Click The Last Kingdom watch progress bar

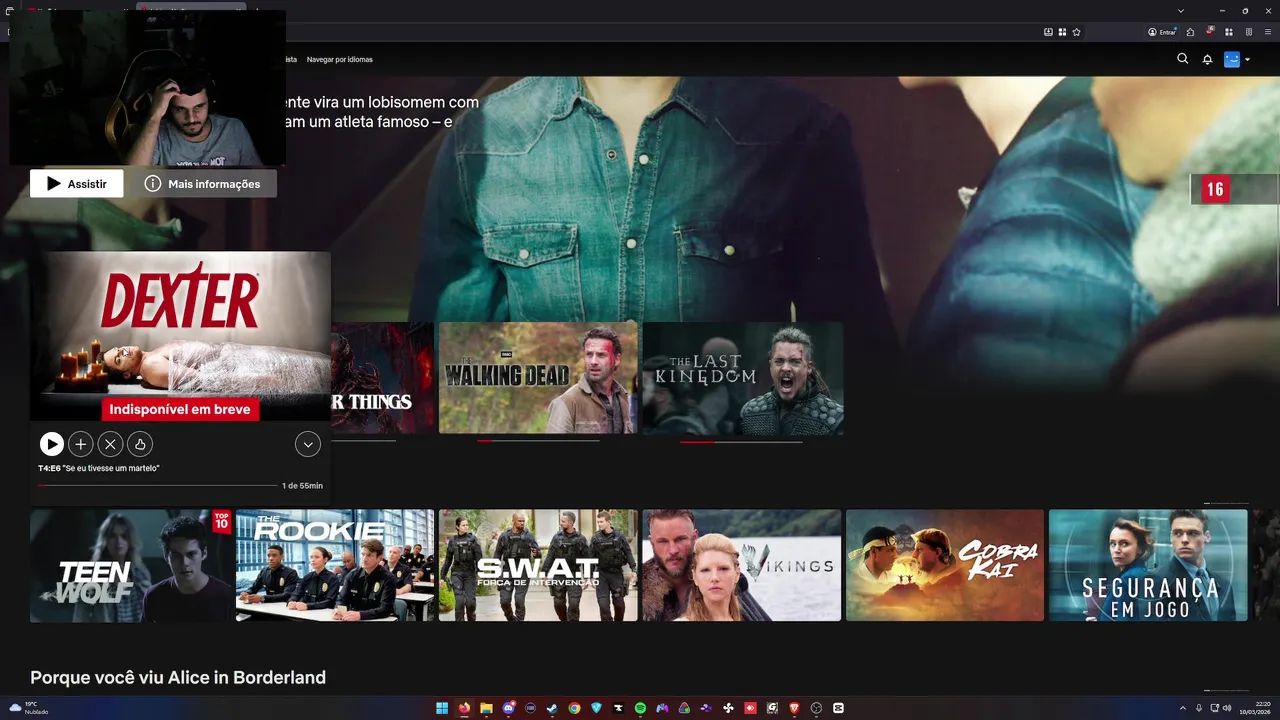coord(741,441)
